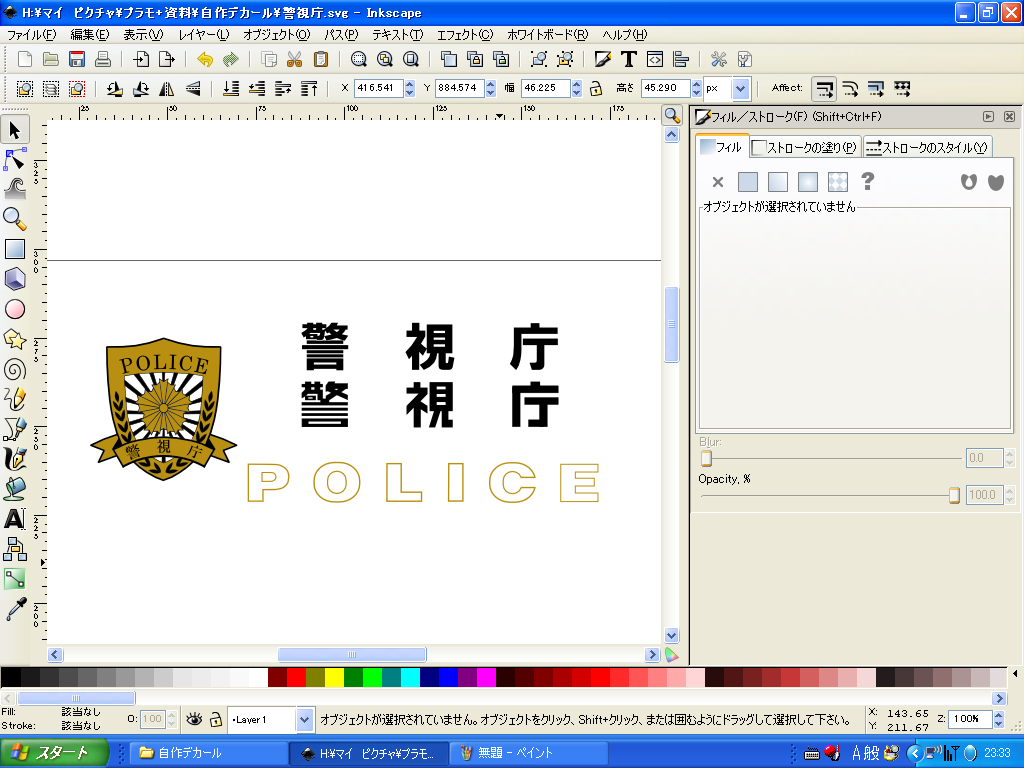1024x768 pixels.
Task: Toggle layer visibility eye icon
Action: click(x=194, y=719)
